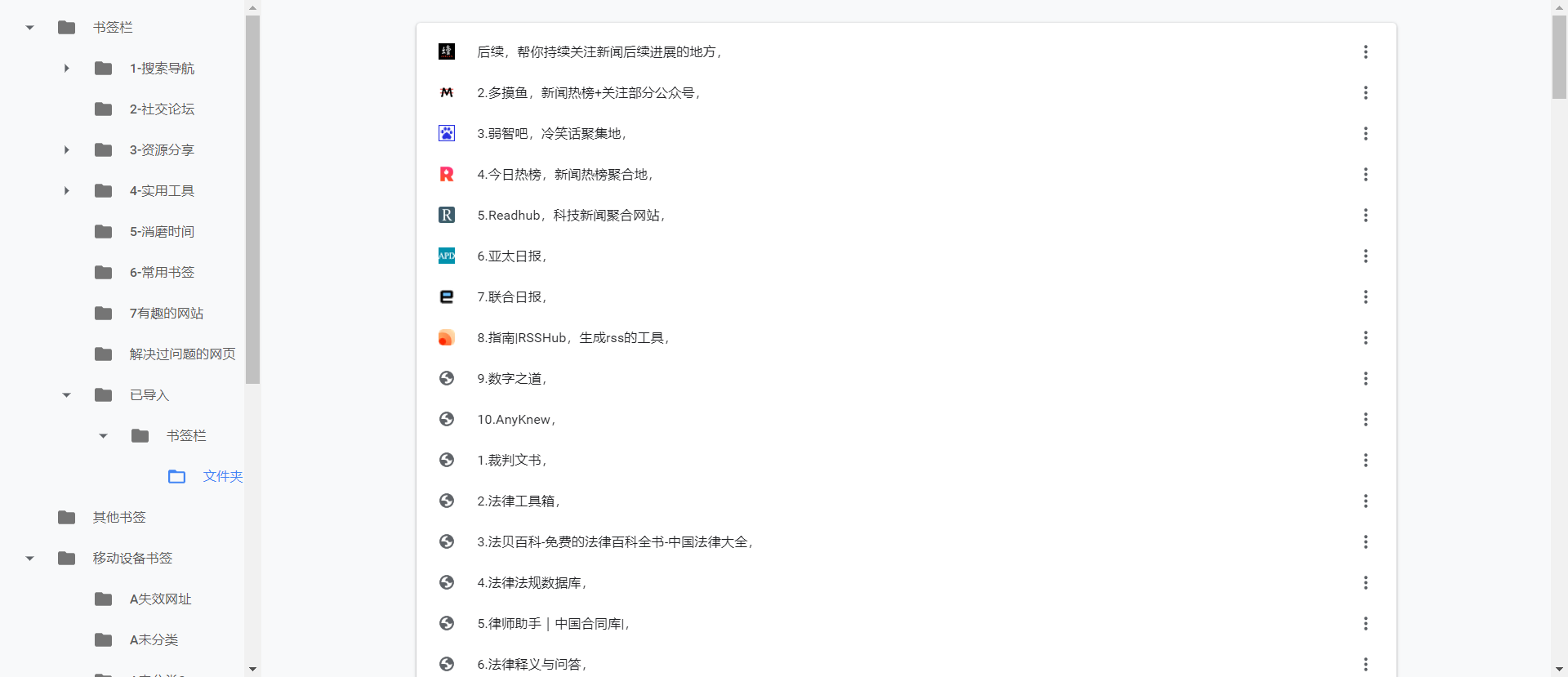Viewport: 1568px width, 677px height.
Task: Click the 多摸鱼 bookmark favicon
Action: [447, 92]
